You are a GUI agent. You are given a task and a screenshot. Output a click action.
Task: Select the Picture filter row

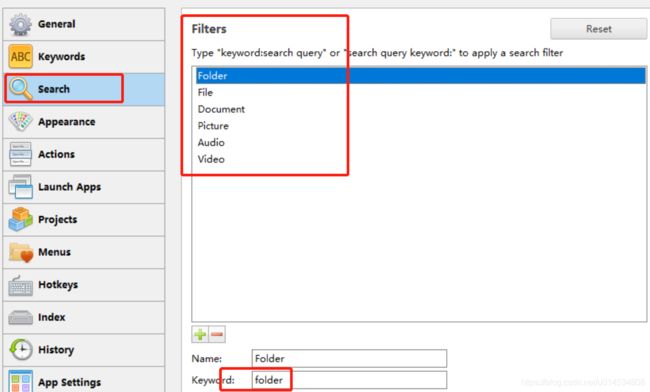421,126
